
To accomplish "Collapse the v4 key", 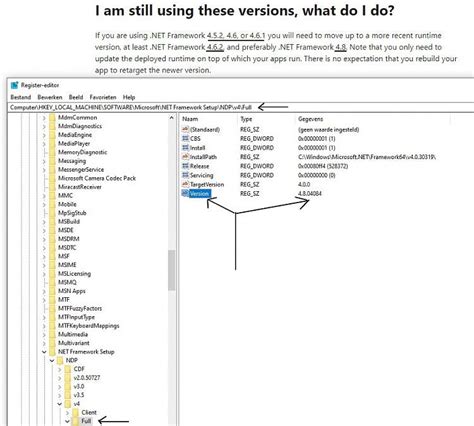I will [x=60, y=404].
